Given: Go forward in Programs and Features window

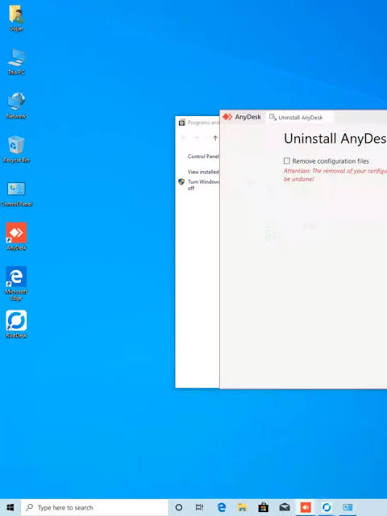Looking at the screenshot, I should 197,138.
